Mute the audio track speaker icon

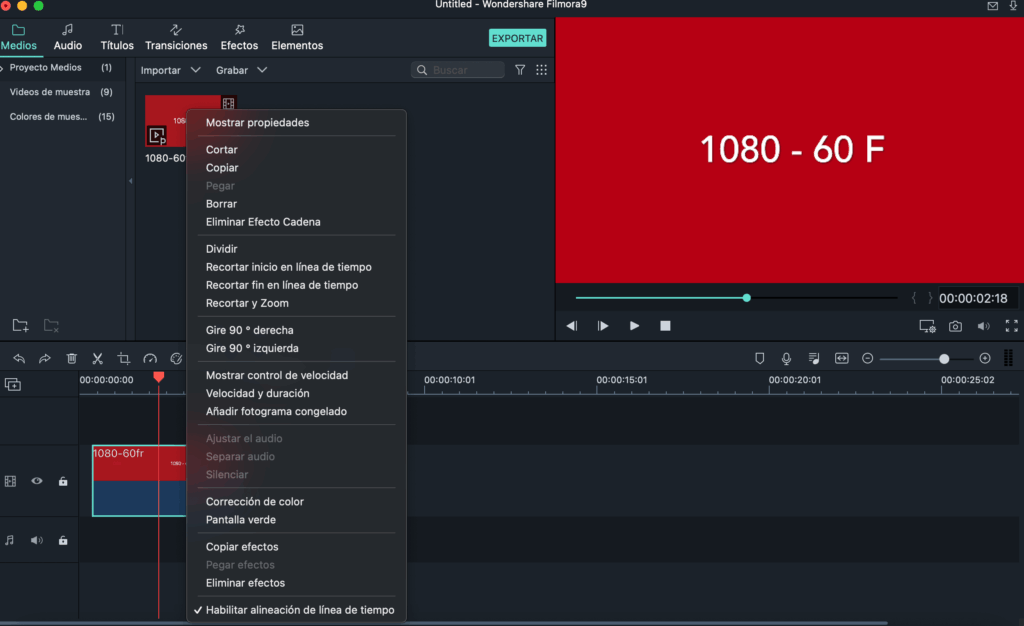(37, 540)
